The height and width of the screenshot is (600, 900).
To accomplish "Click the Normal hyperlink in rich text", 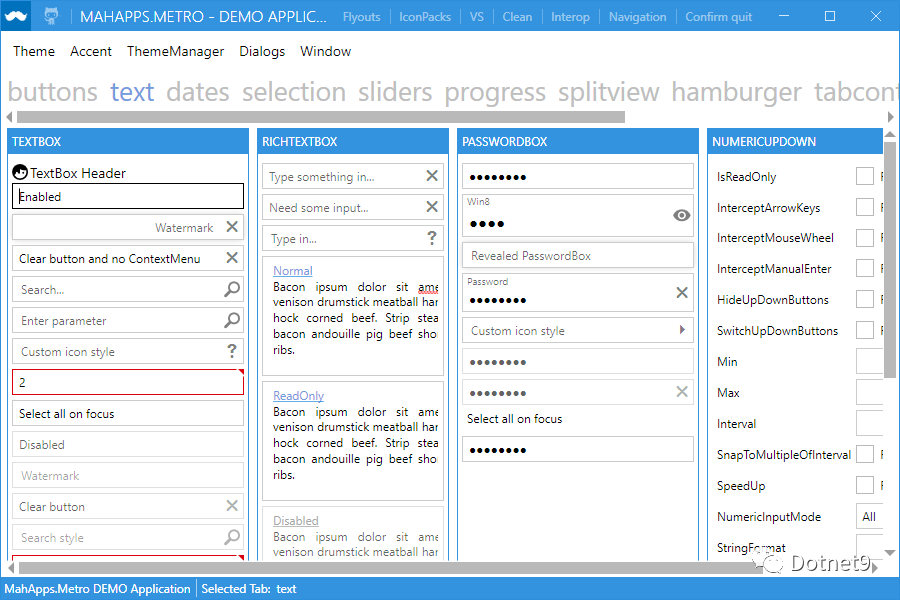I will [x=293, y=270].
